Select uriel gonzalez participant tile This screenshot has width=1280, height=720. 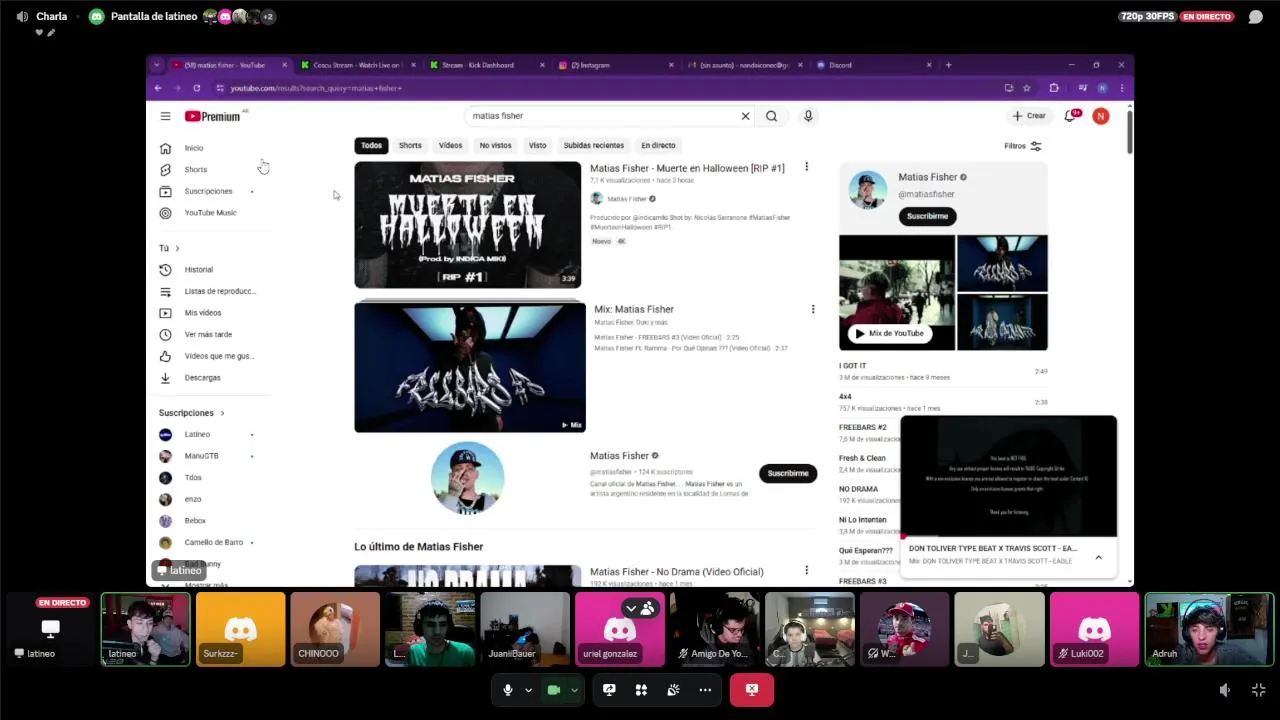click(619, 629)
